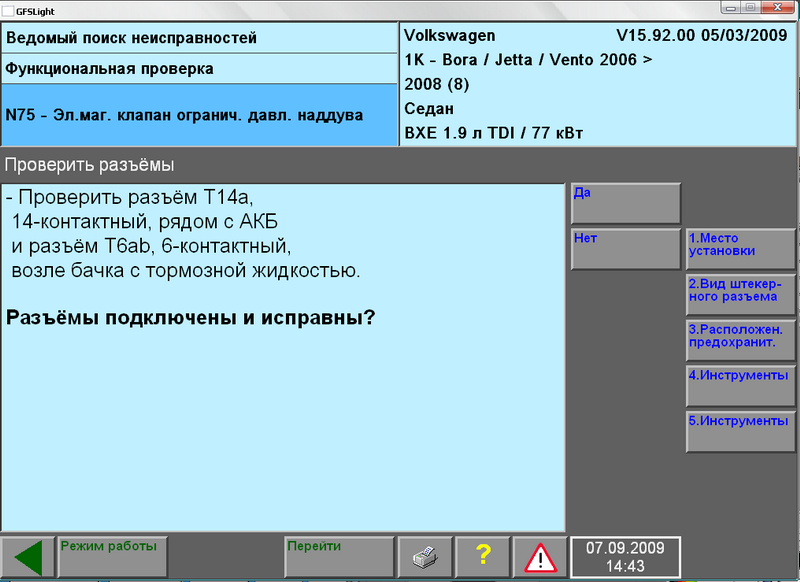Click the 07.09.2009 14:43 date box
This screenshot has width=800, height=582.
pos(625,557)
